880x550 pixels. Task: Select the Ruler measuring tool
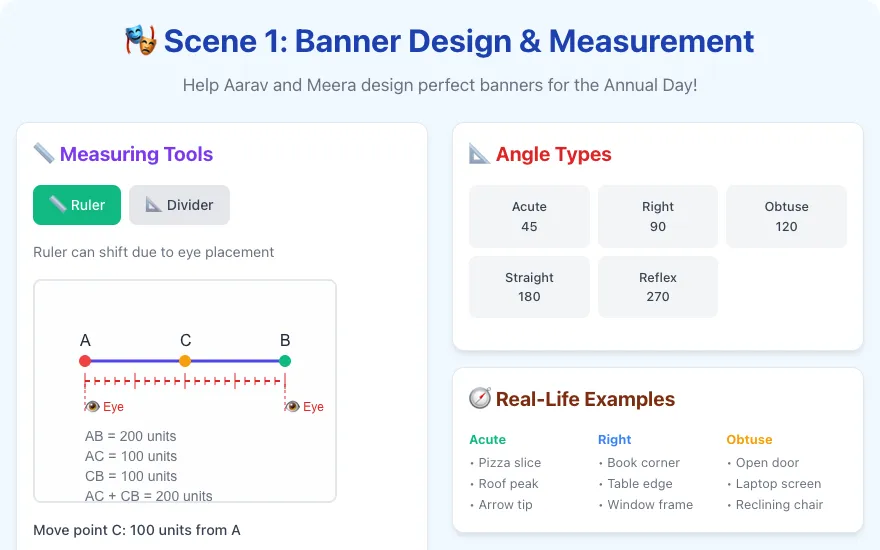(x=77, y=205)
